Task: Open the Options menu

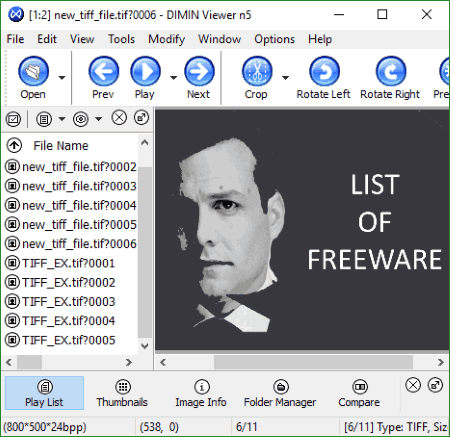Action: [x=275, y=39]
